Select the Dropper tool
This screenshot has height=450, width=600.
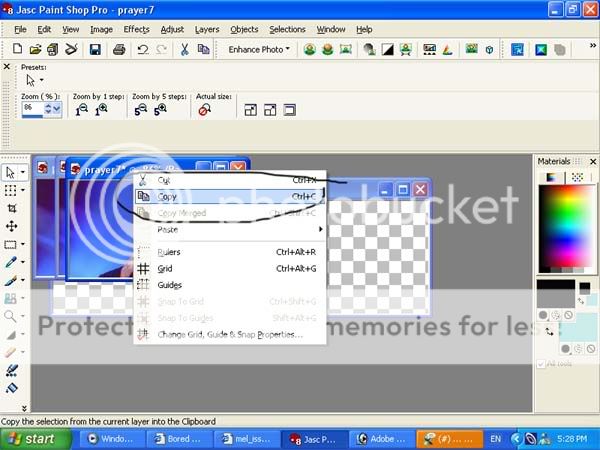[10, 262]
